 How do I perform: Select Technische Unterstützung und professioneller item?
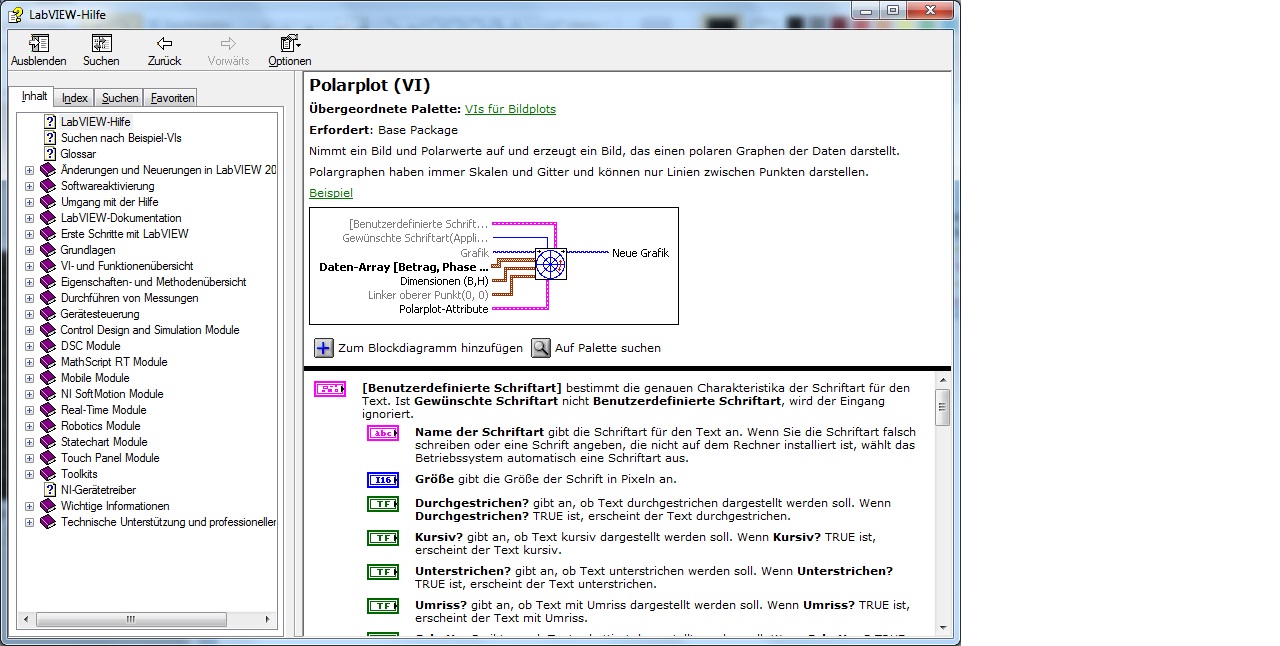coord(168,522)
